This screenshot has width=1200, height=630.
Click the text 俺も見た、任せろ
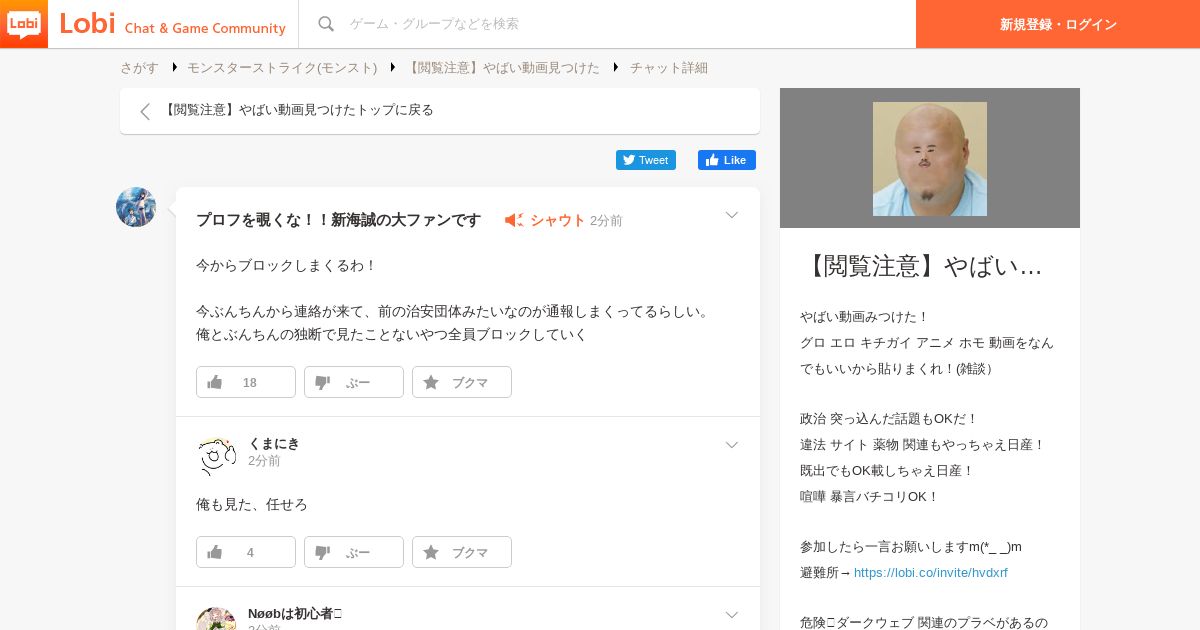click(x=252, y=505)
